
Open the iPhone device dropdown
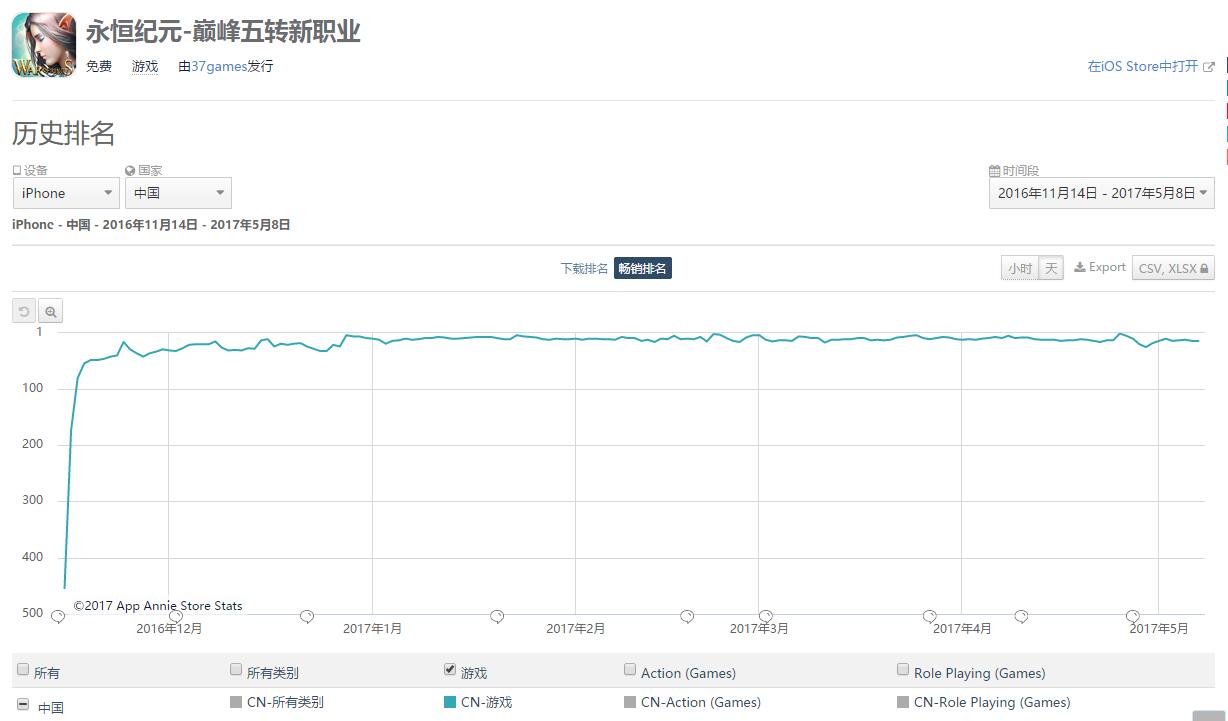pos(66,193)
